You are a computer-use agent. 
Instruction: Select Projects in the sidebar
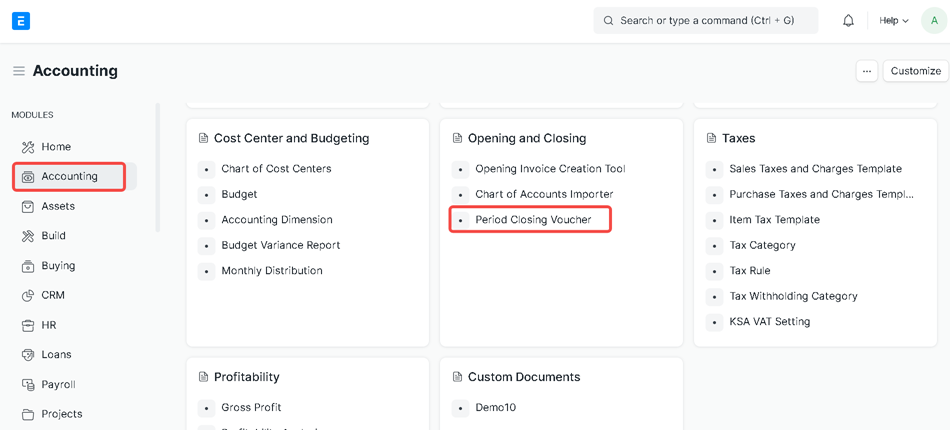(x=61, y=414)
